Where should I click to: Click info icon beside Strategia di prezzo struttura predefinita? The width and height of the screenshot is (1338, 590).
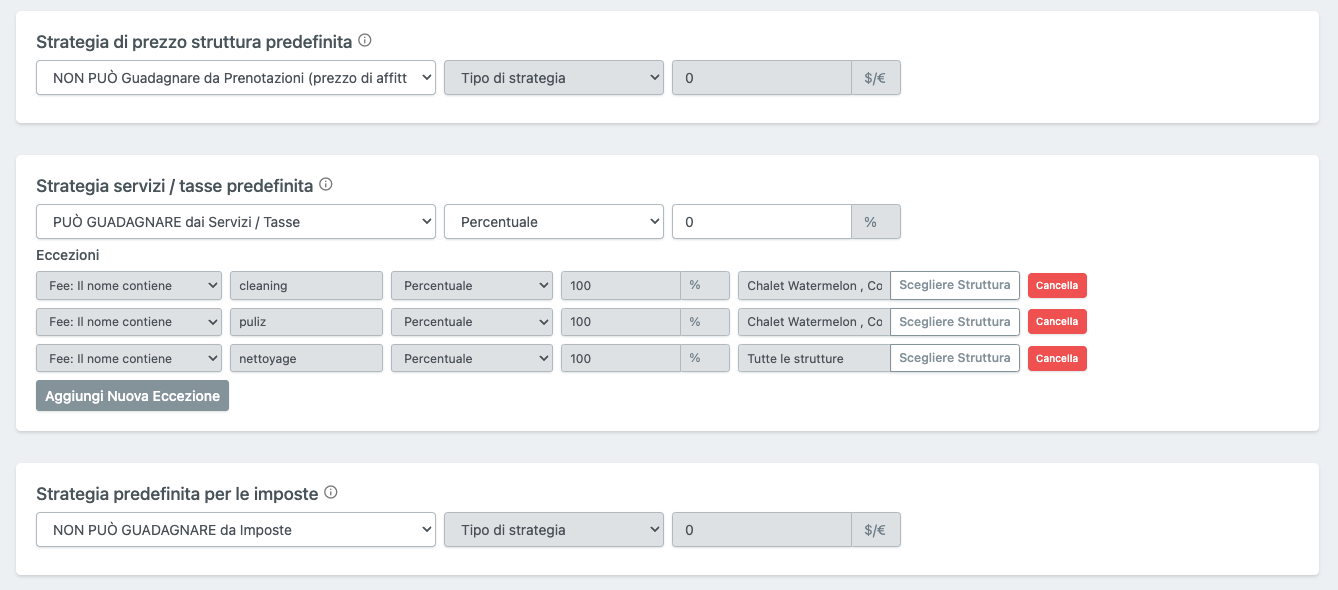tap(365, 41)
